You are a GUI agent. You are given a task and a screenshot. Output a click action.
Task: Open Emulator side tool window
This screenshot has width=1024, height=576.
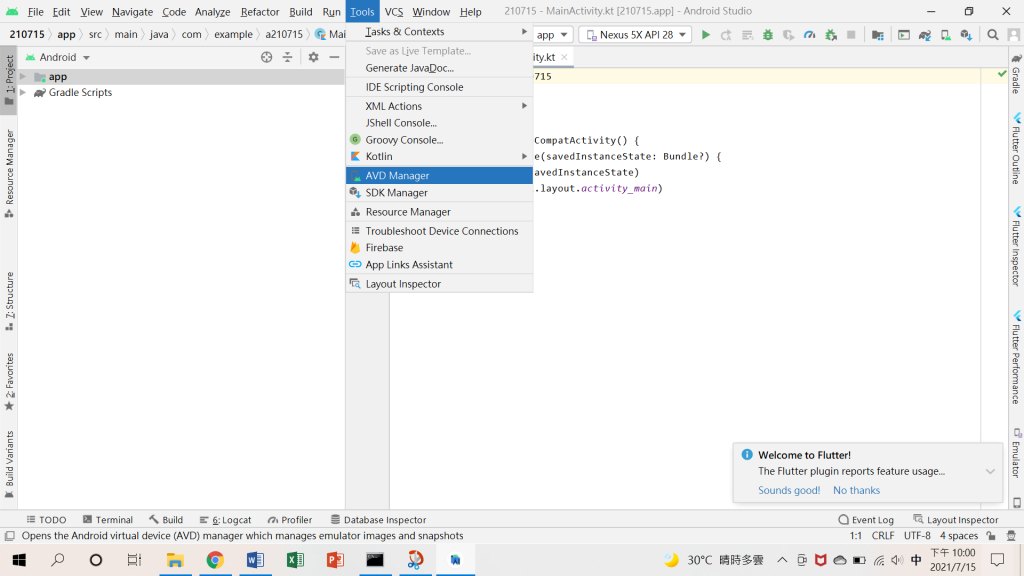tap(1016, 454)
